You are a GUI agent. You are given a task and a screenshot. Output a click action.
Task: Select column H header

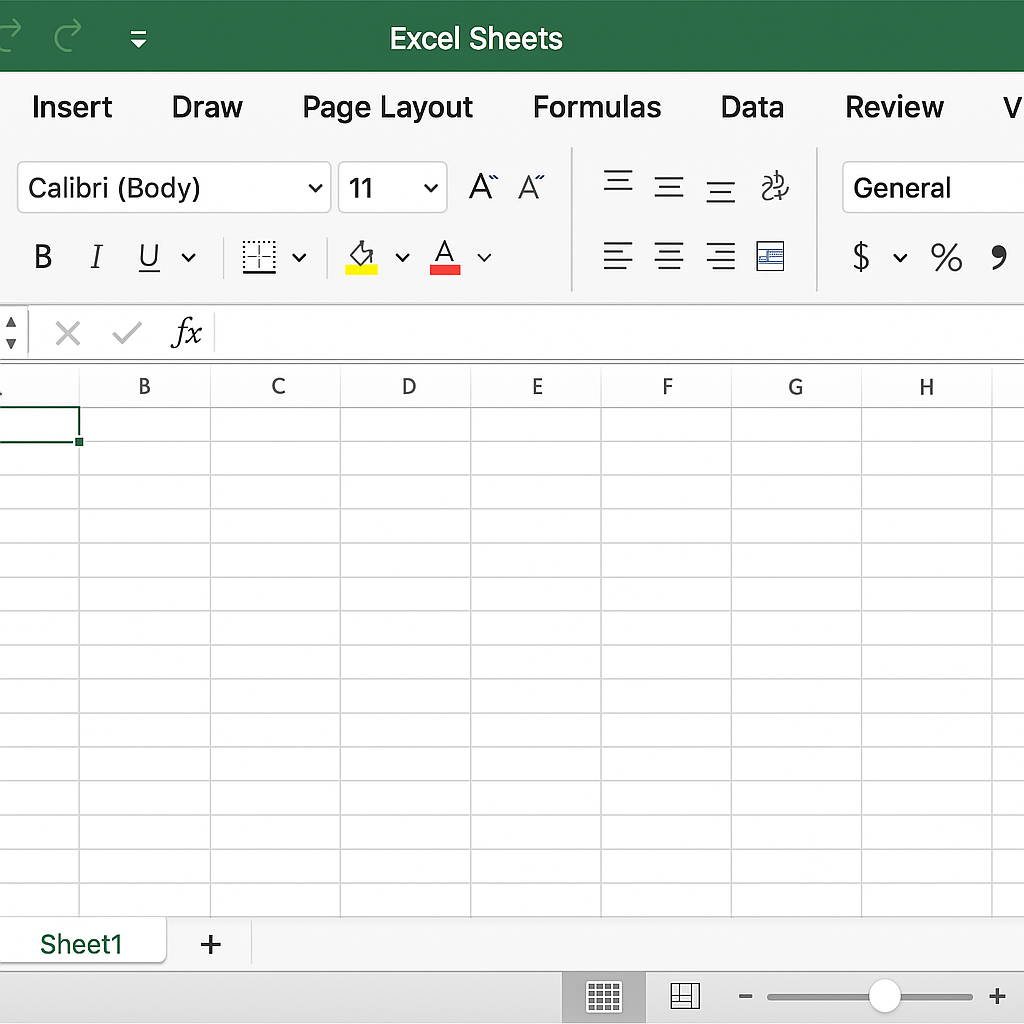click(x=927, y=387)
